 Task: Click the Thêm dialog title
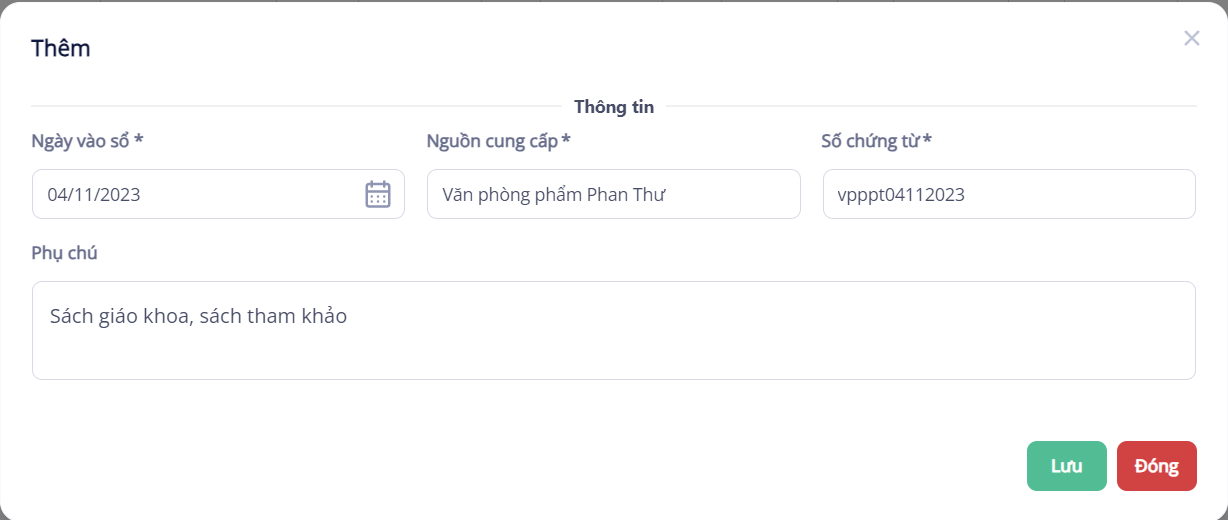tap(61, 48)
